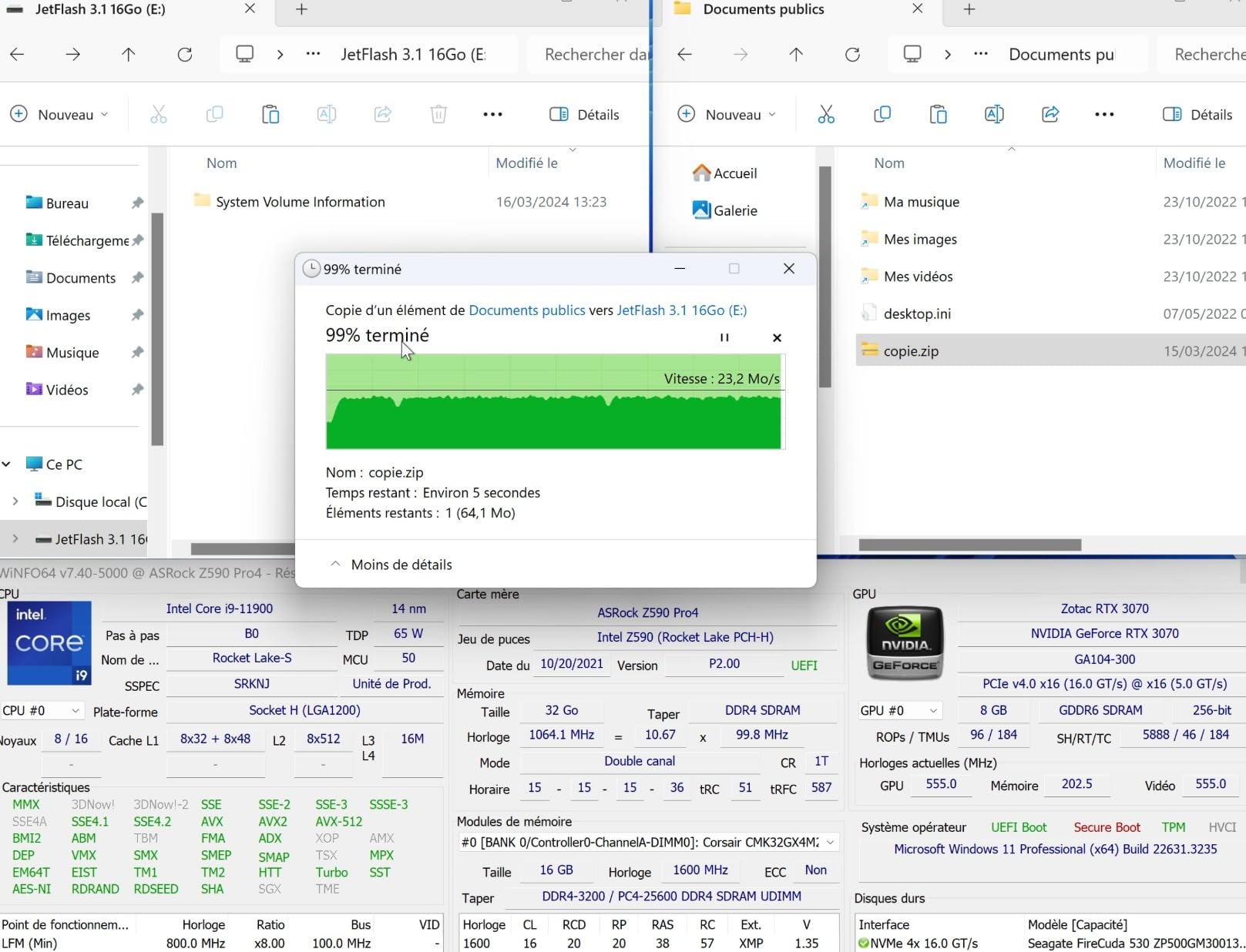Refresh the JetFlash 3.1 16Go folder view

tap(185, 55)
